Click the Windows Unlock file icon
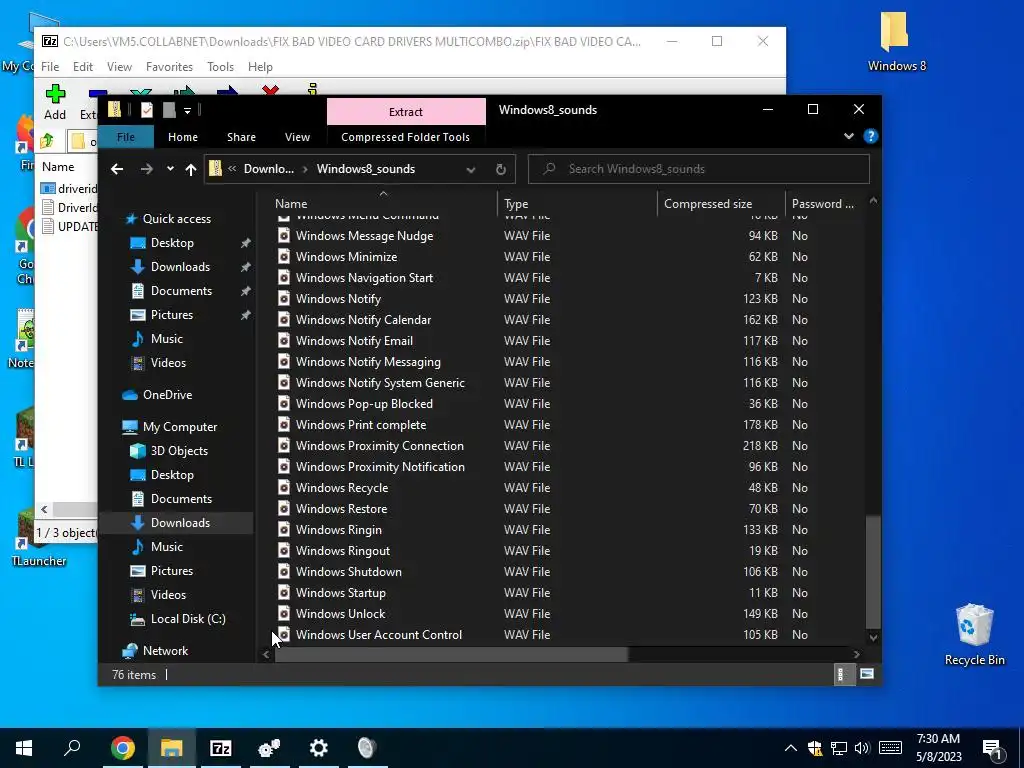Screen dimensions: 1024x768 (283, 613)
